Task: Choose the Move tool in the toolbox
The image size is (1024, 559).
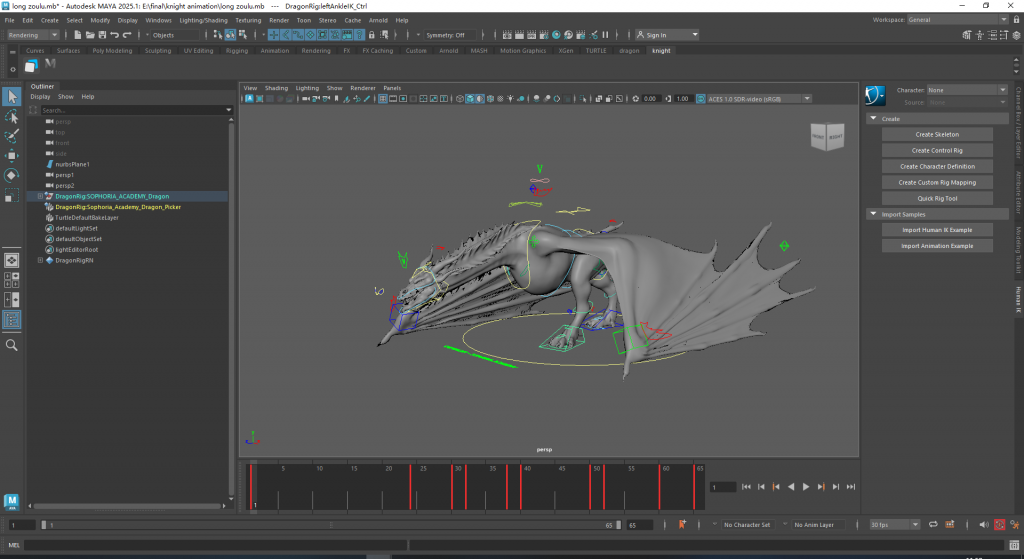Action: [x=12, y=156]
